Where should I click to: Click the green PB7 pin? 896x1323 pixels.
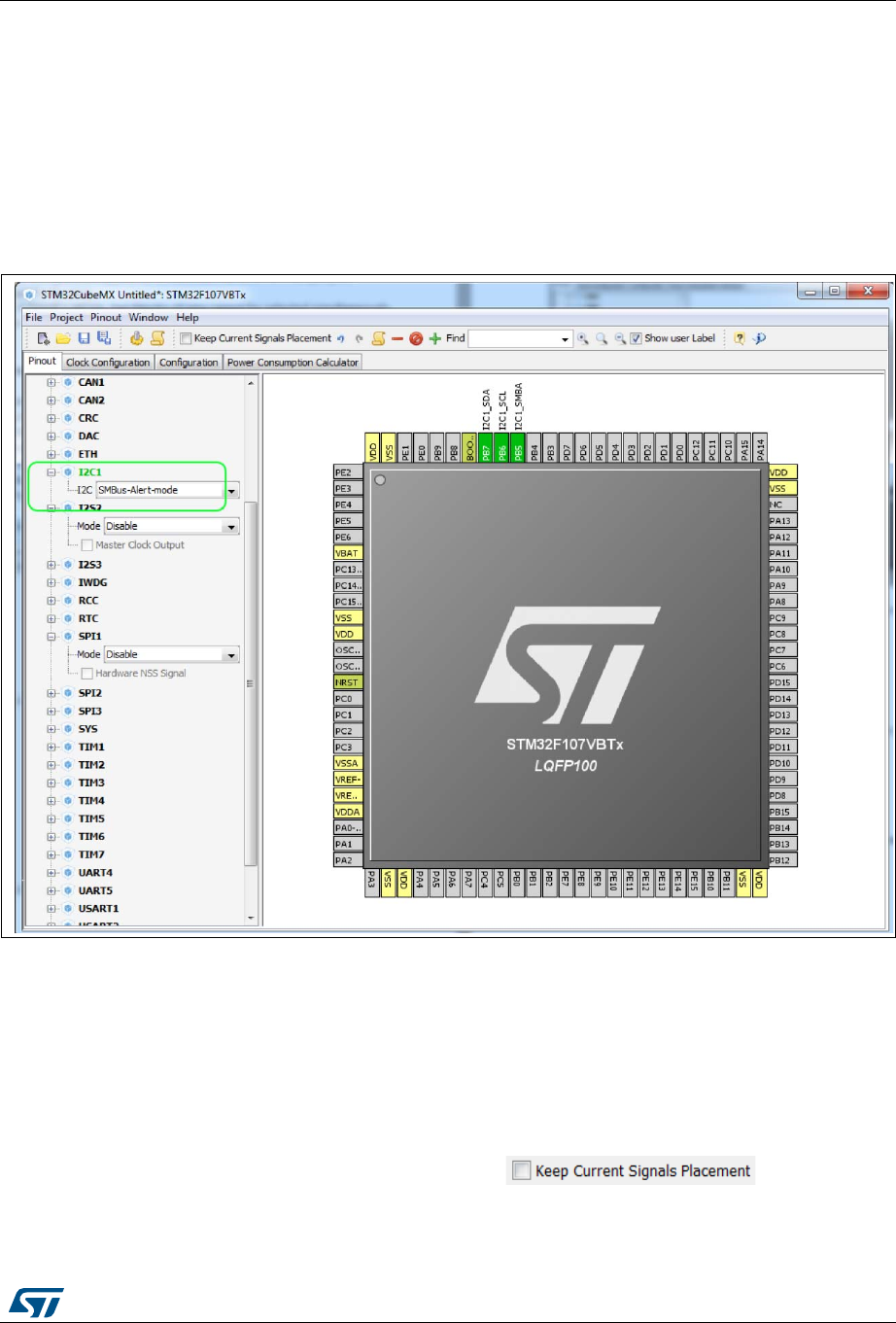(x=486, y=447)
